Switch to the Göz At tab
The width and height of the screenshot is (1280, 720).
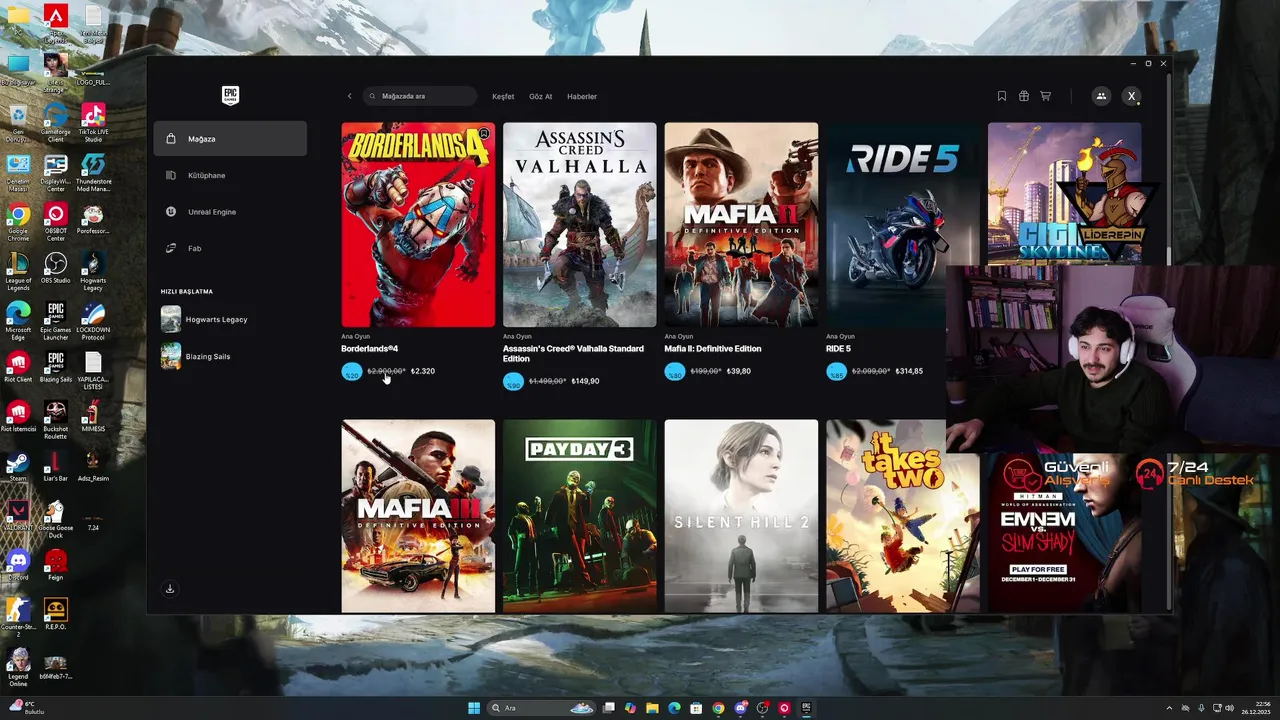pyautogui.click(x=540, y=97)
